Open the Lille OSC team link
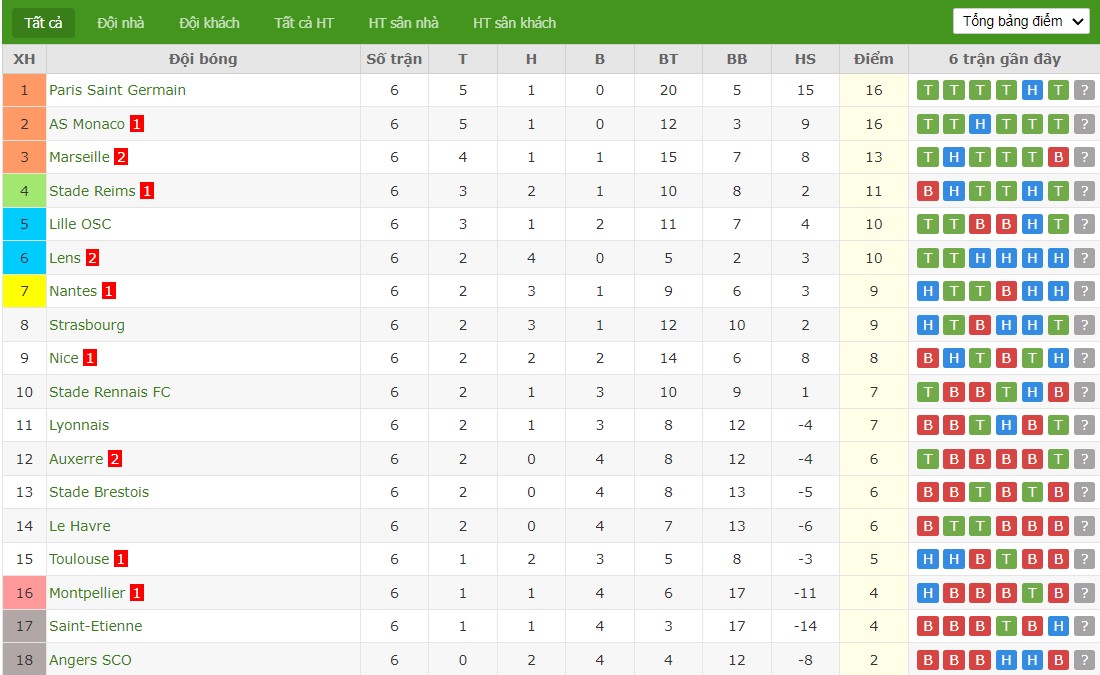This screenshot has width=1100, height=675. pos(80,224)
